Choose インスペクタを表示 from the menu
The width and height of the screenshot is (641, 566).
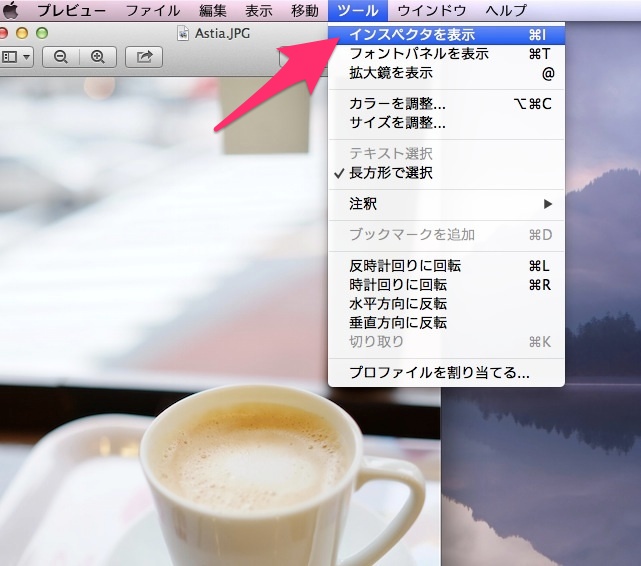click(446, 35)
